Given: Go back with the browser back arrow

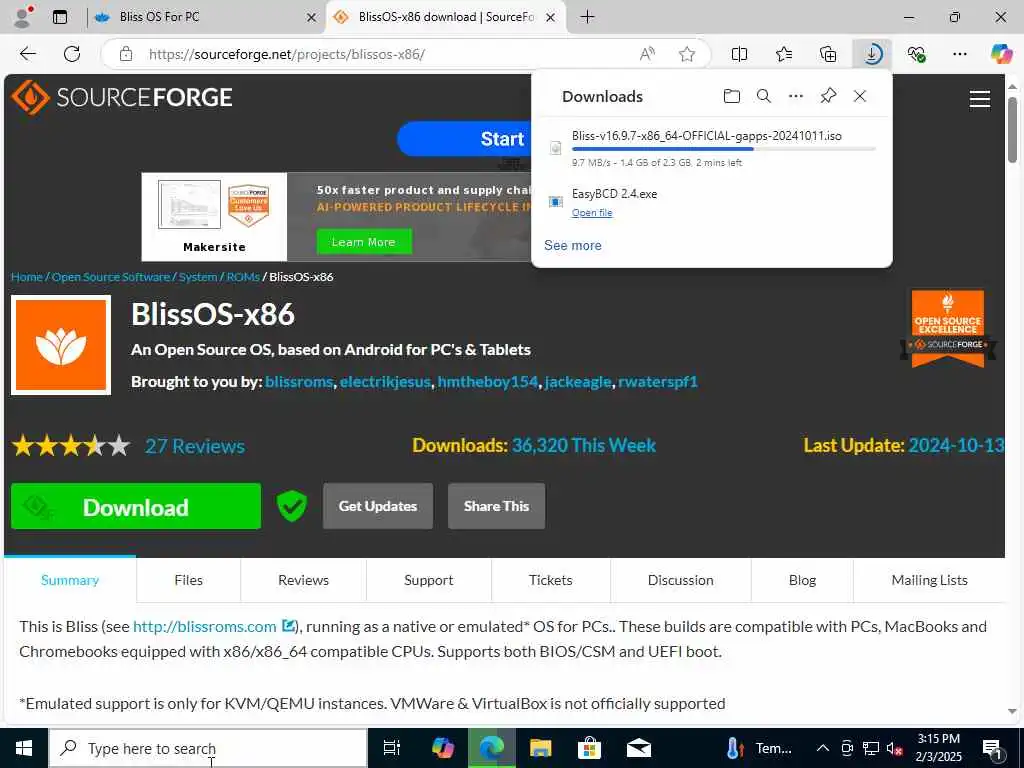Looking at the screenshot, I should [28, 54].
